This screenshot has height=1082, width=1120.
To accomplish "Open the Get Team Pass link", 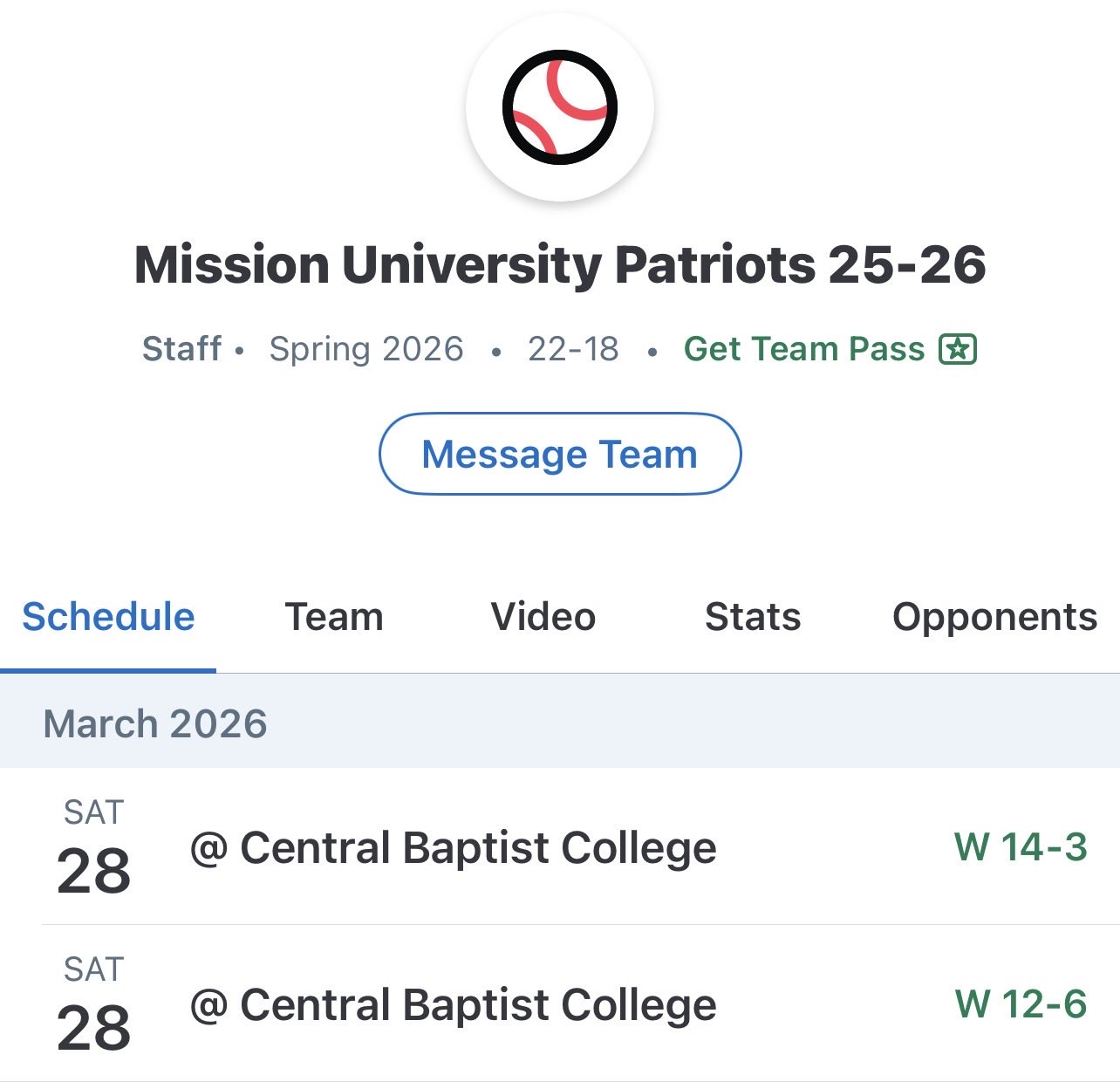I will click(x=803, y=349).
